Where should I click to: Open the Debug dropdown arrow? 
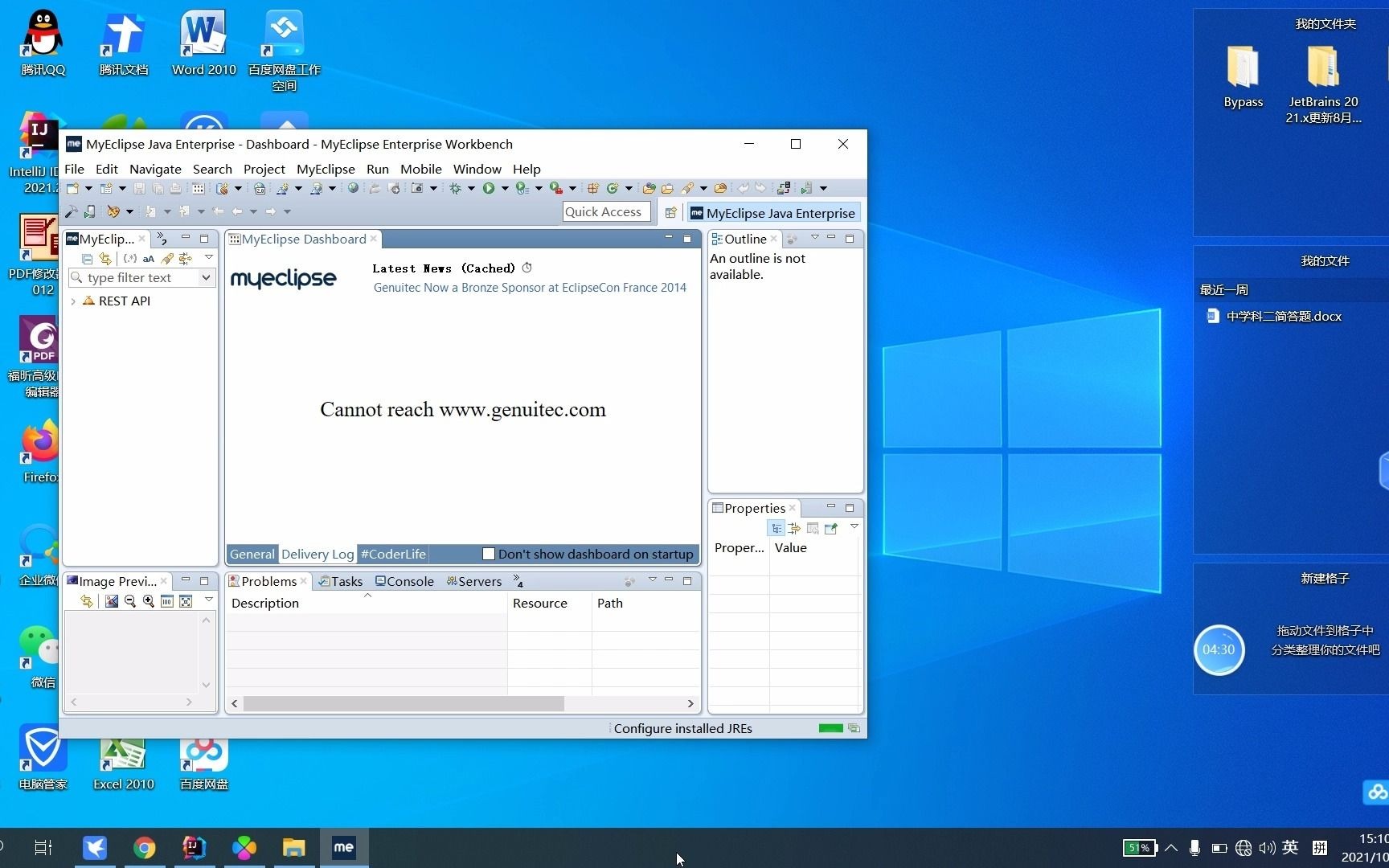(471, 188)
